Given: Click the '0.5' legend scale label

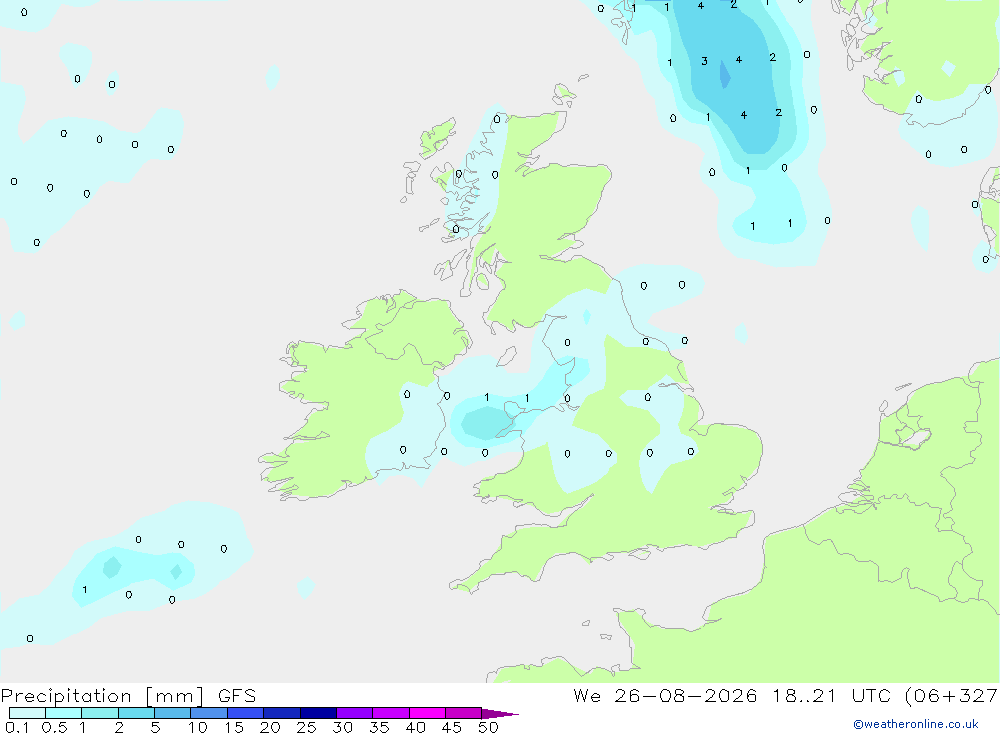Looking at the screenshot, I should coord(54,727).
